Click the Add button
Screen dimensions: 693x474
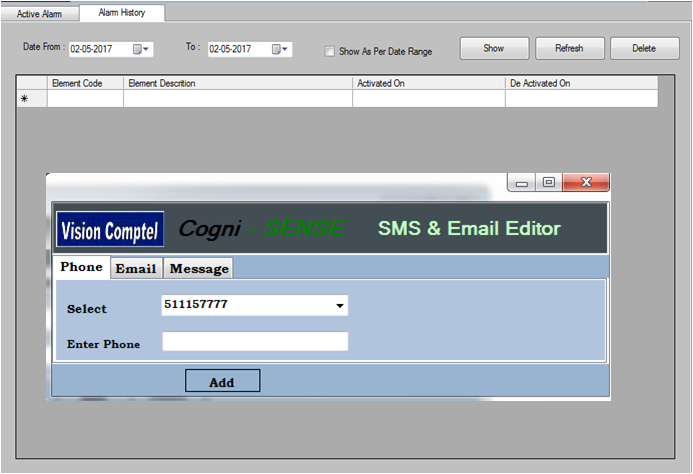pos(222,382)
